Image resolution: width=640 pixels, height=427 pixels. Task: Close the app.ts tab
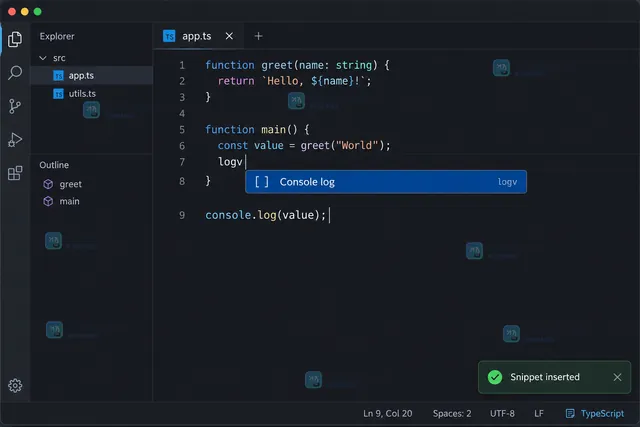229,36
